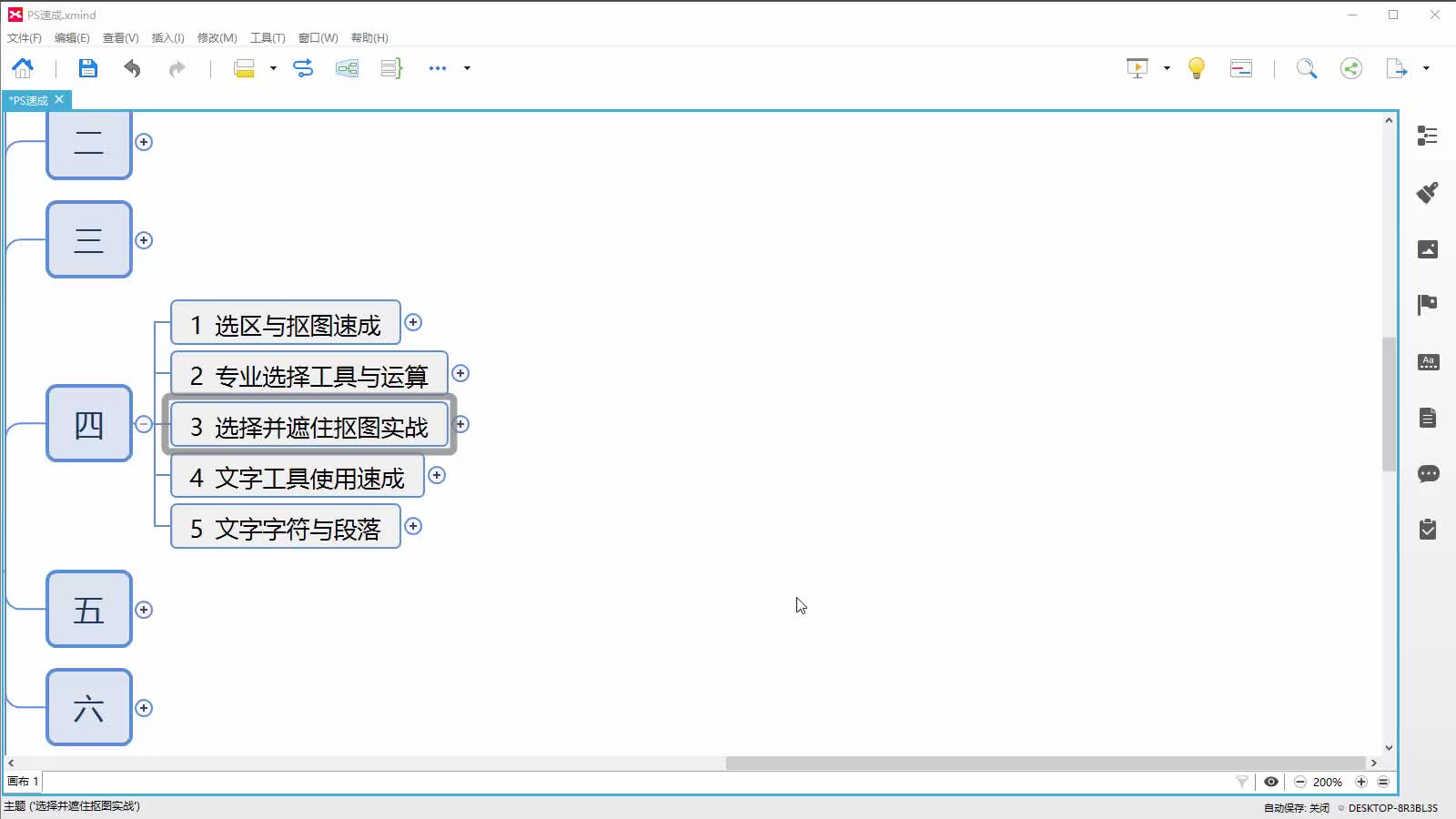Open the outline panel in sidebar
This screenshot has width=1456, height=819.
coord(1428,136)
